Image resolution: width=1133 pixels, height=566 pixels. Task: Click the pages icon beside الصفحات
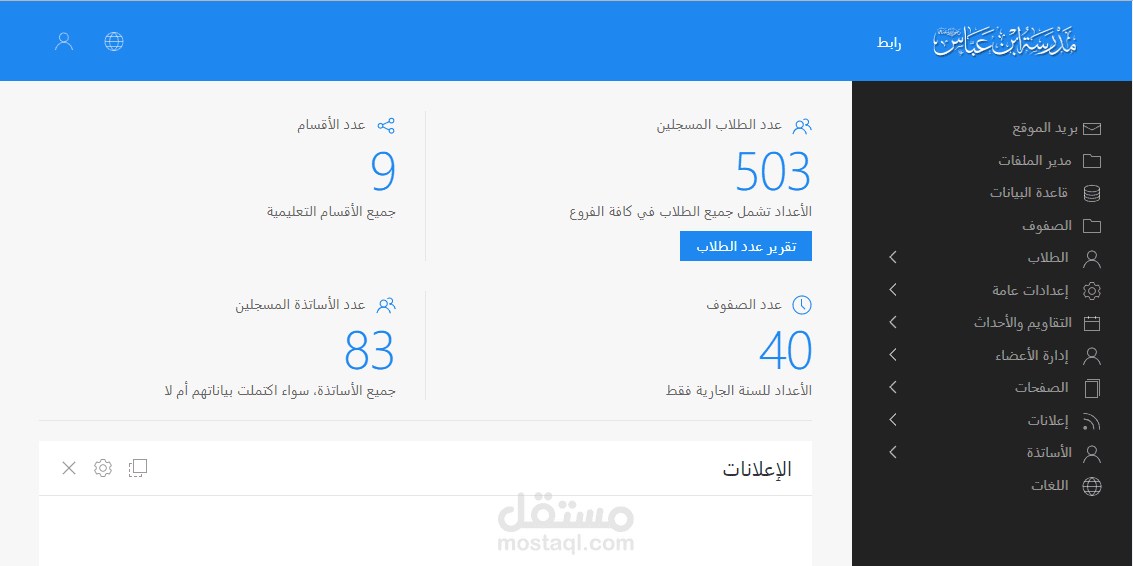click(1092, 388)
